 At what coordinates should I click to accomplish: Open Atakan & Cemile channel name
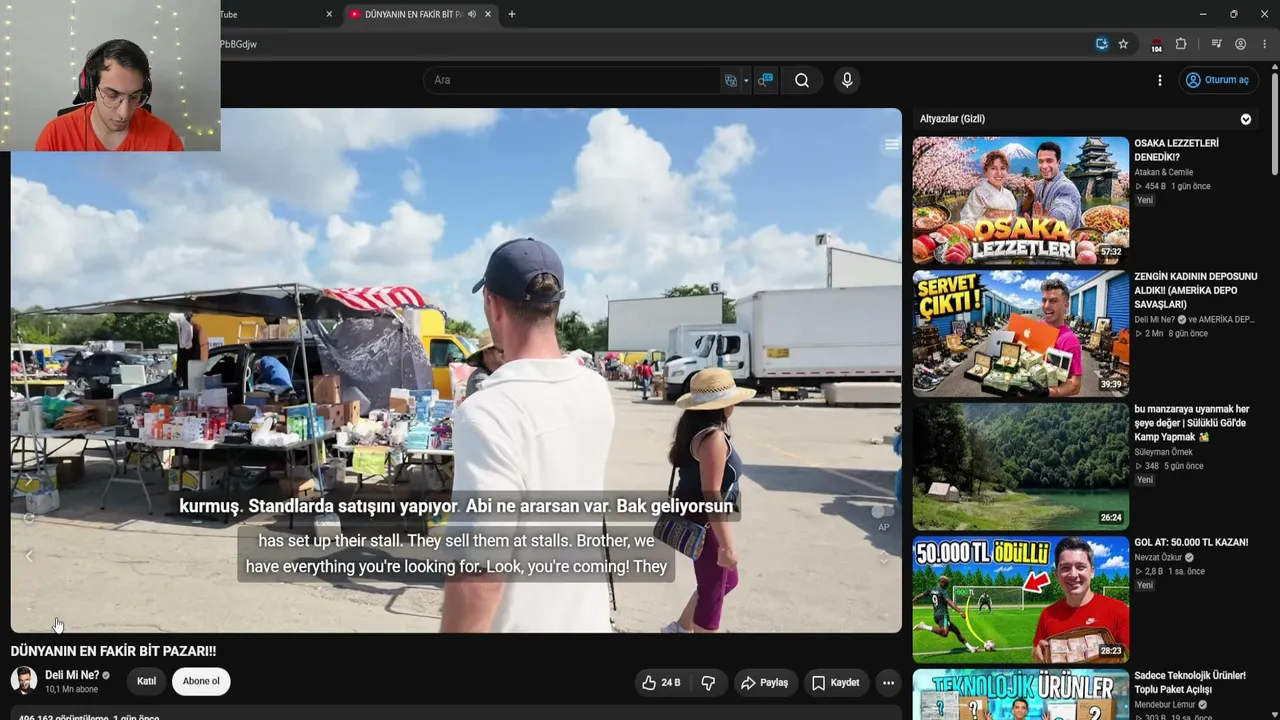pyautogui.click(x=1164, y=172)
